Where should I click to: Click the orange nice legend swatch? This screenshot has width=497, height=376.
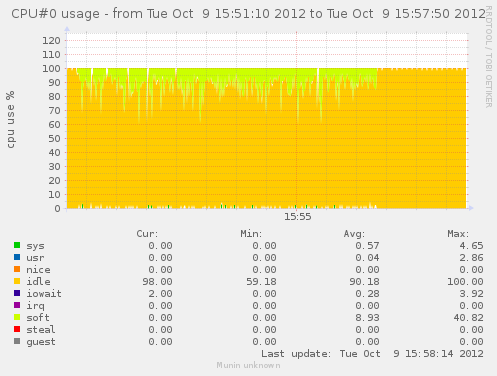tap(17, 269)
